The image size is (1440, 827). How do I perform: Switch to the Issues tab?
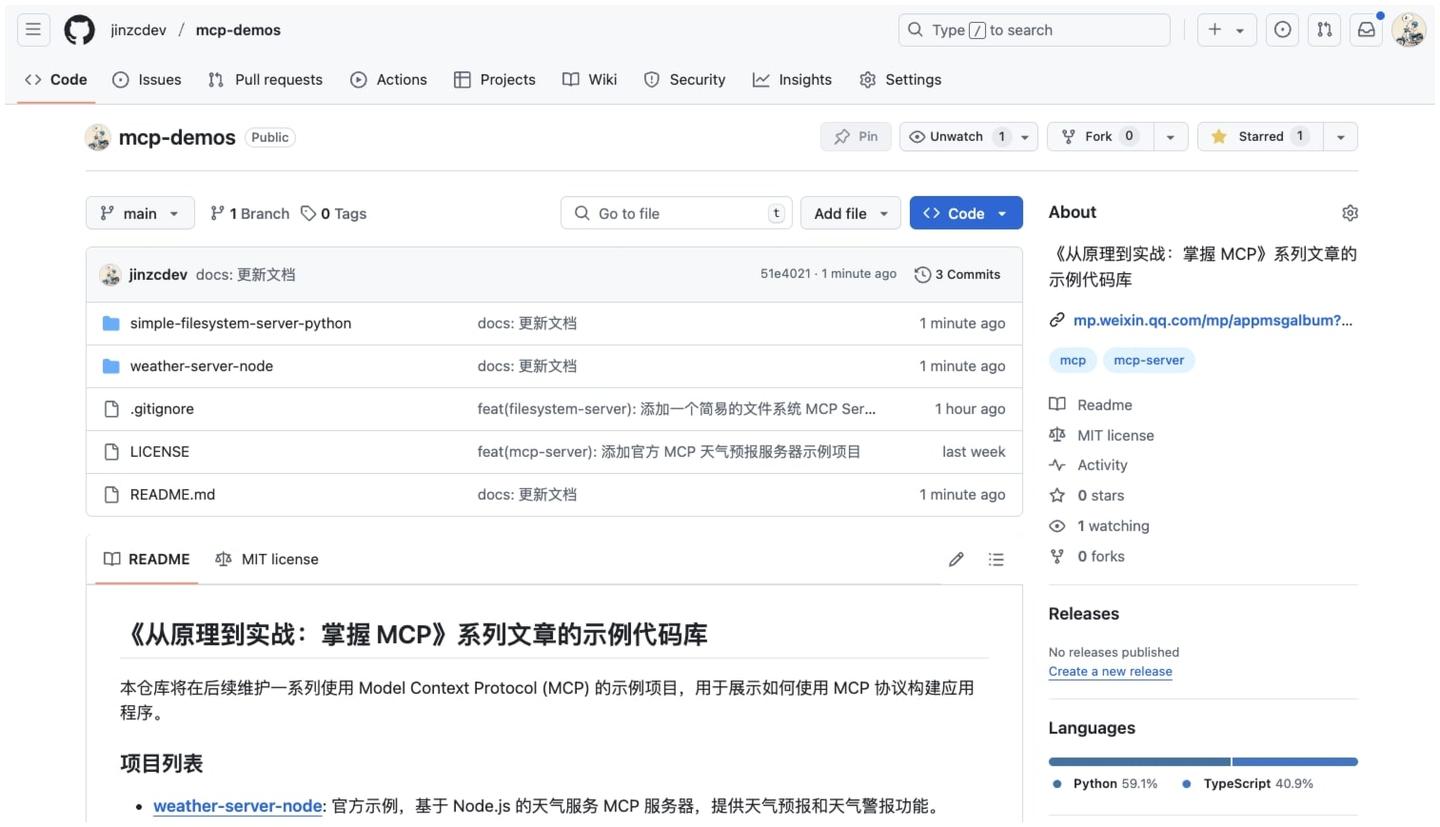(x=147, y=80)
